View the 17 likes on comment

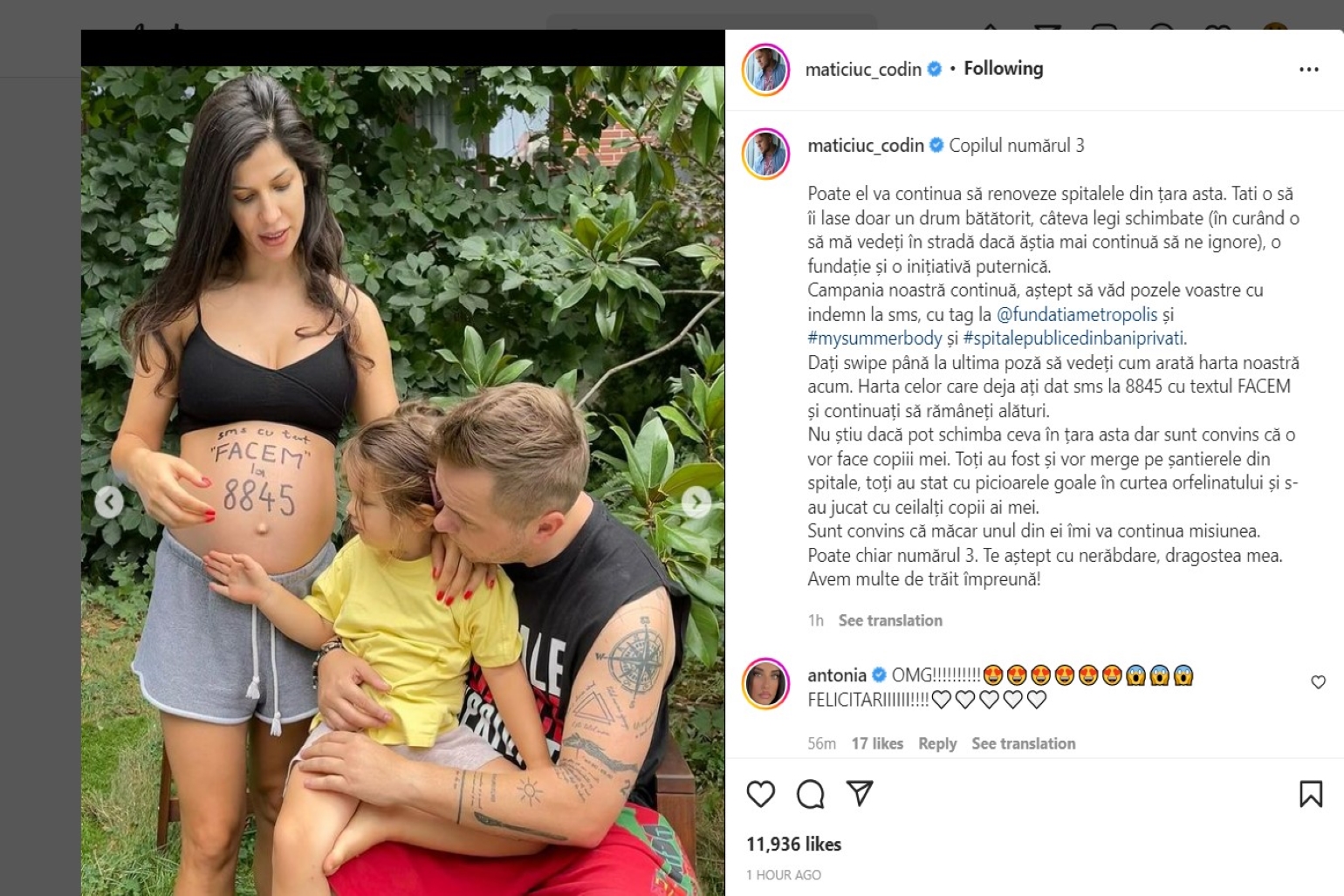(x=877, y=743)
